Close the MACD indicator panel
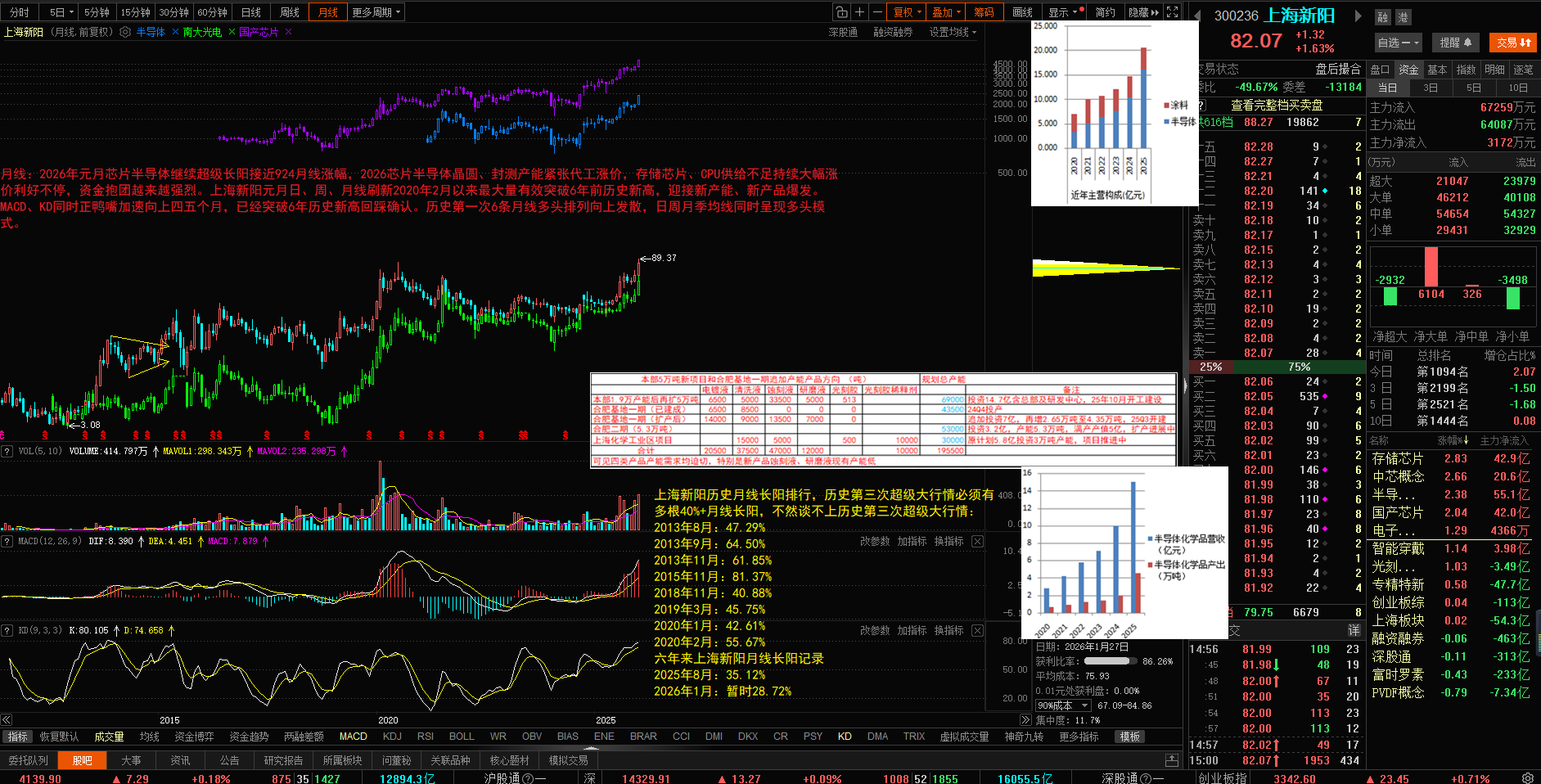 click(977, 541)
